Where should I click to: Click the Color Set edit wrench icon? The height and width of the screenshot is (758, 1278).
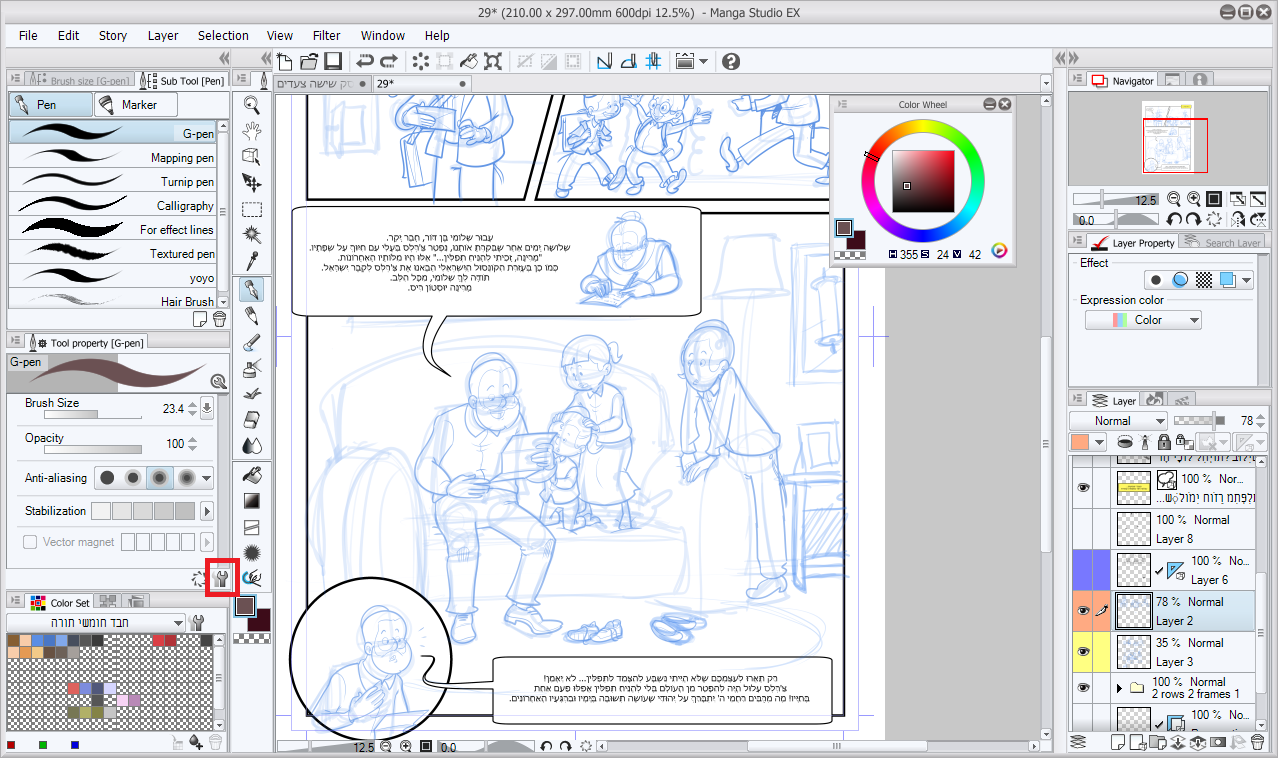[x=197, y=622]
